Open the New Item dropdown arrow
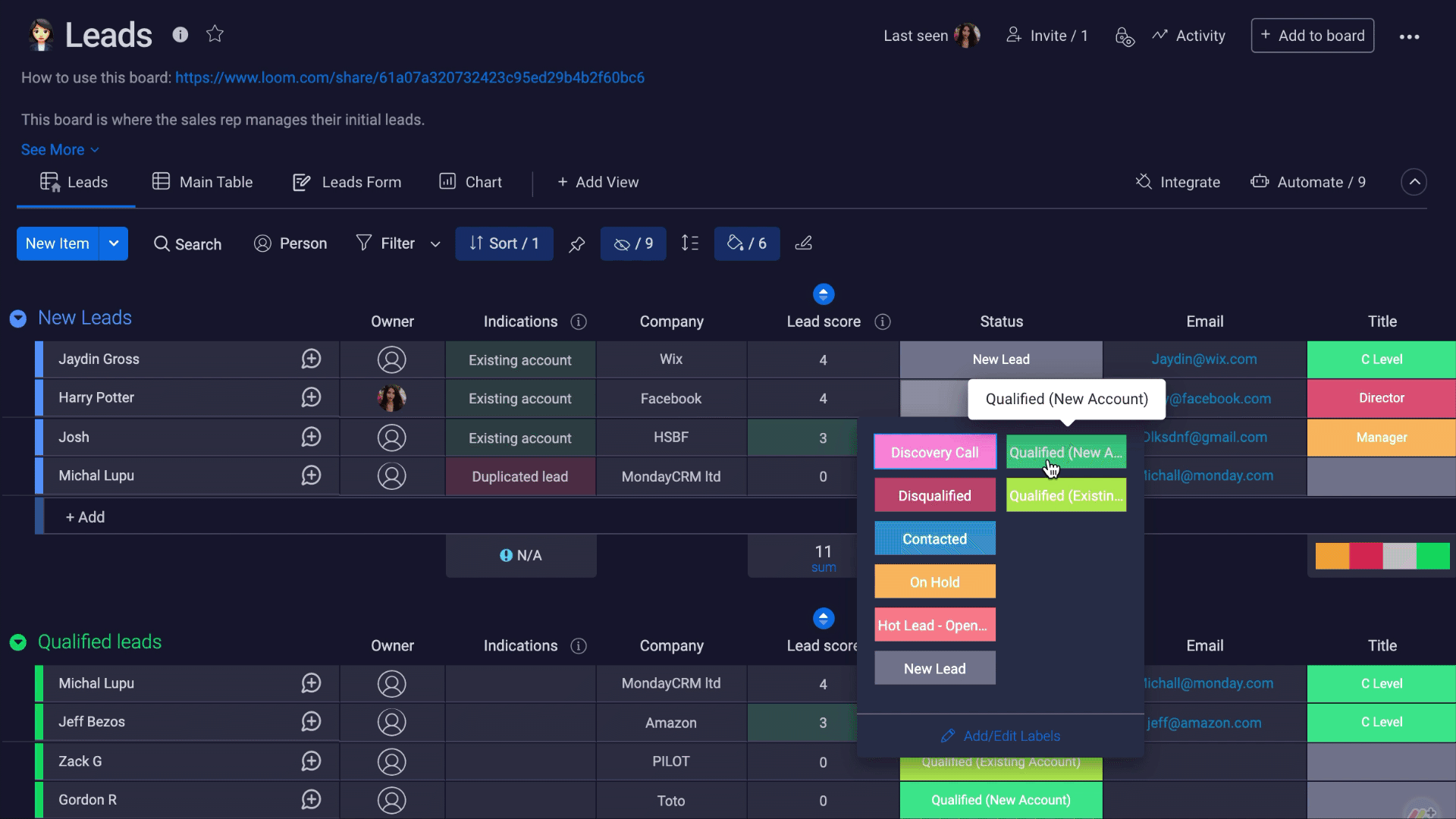This screenshot has height=819, width=1456. tap(114, 243)
